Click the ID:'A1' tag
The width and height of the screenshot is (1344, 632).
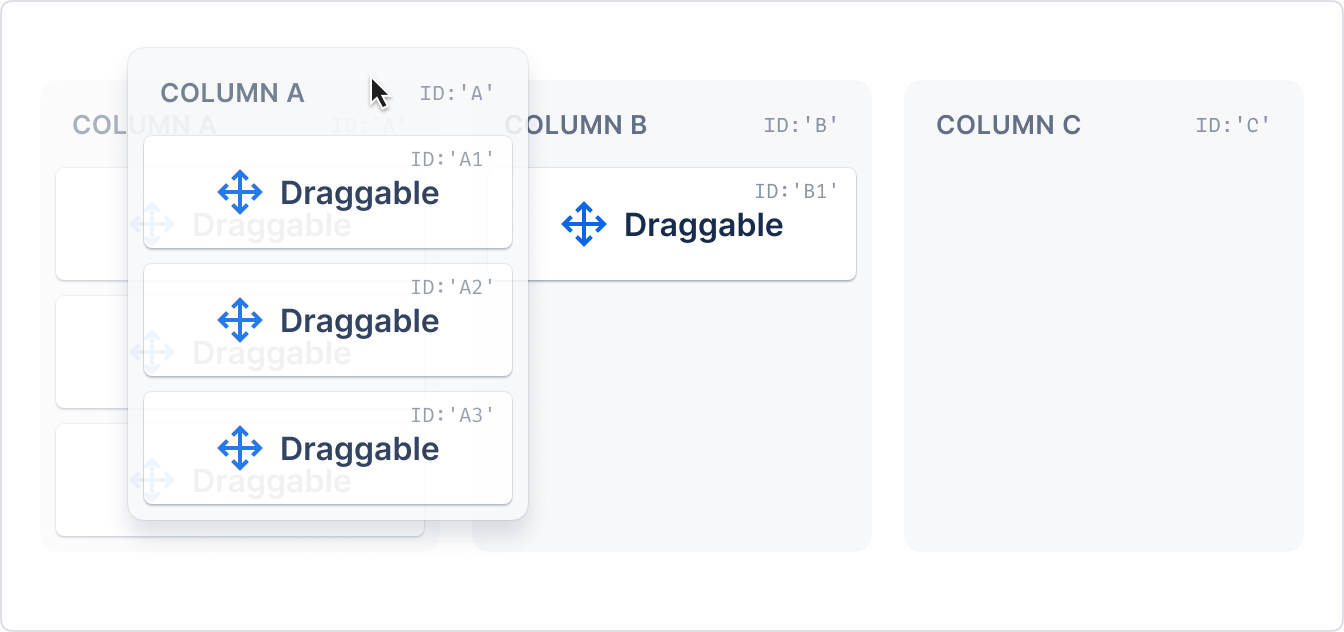pos(453,159)
